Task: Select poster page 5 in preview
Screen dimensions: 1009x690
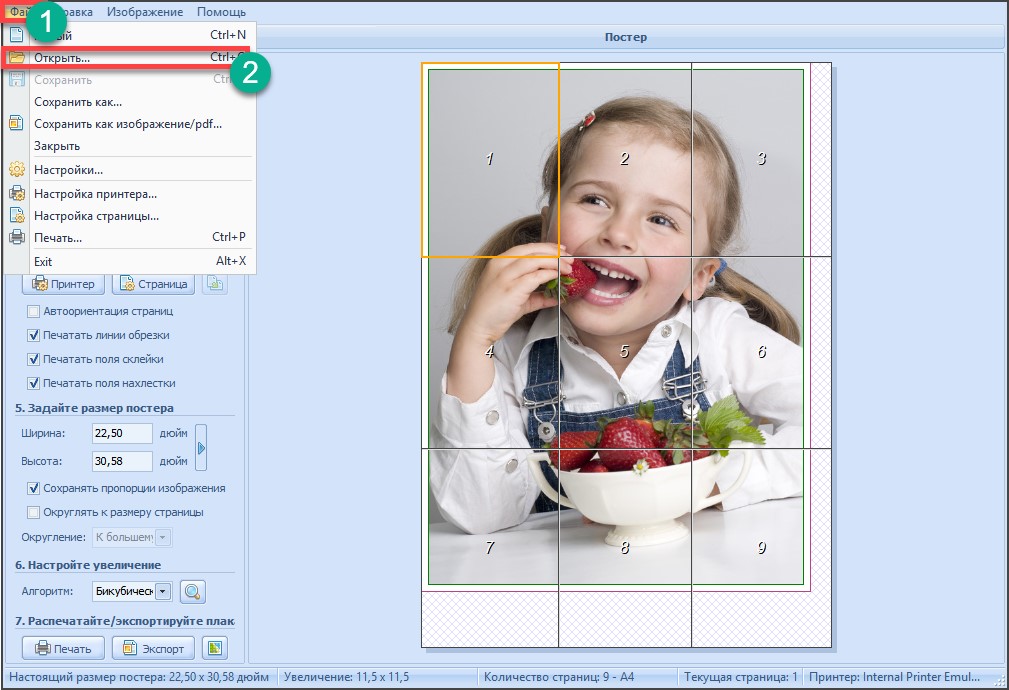Action: click(x=624, y=352)
